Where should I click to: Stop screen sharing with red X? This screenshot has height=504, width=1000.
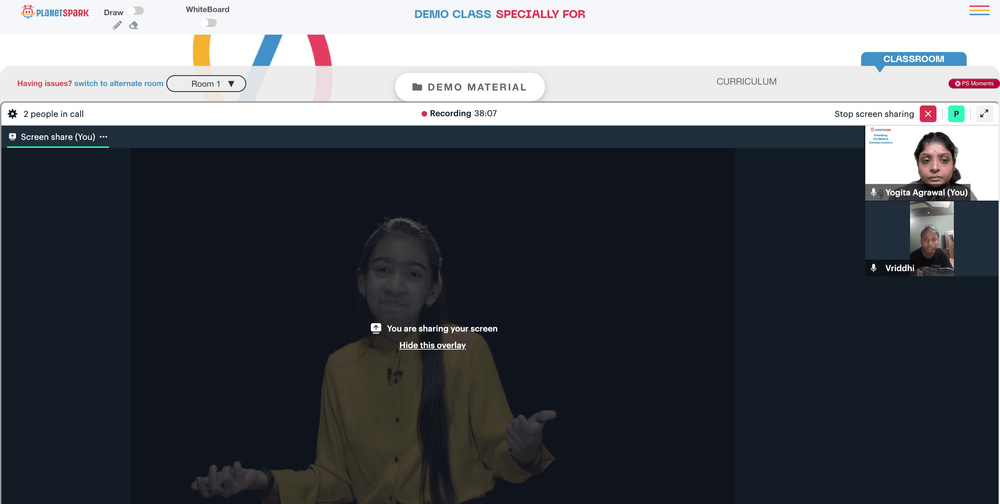click(928, 114)
